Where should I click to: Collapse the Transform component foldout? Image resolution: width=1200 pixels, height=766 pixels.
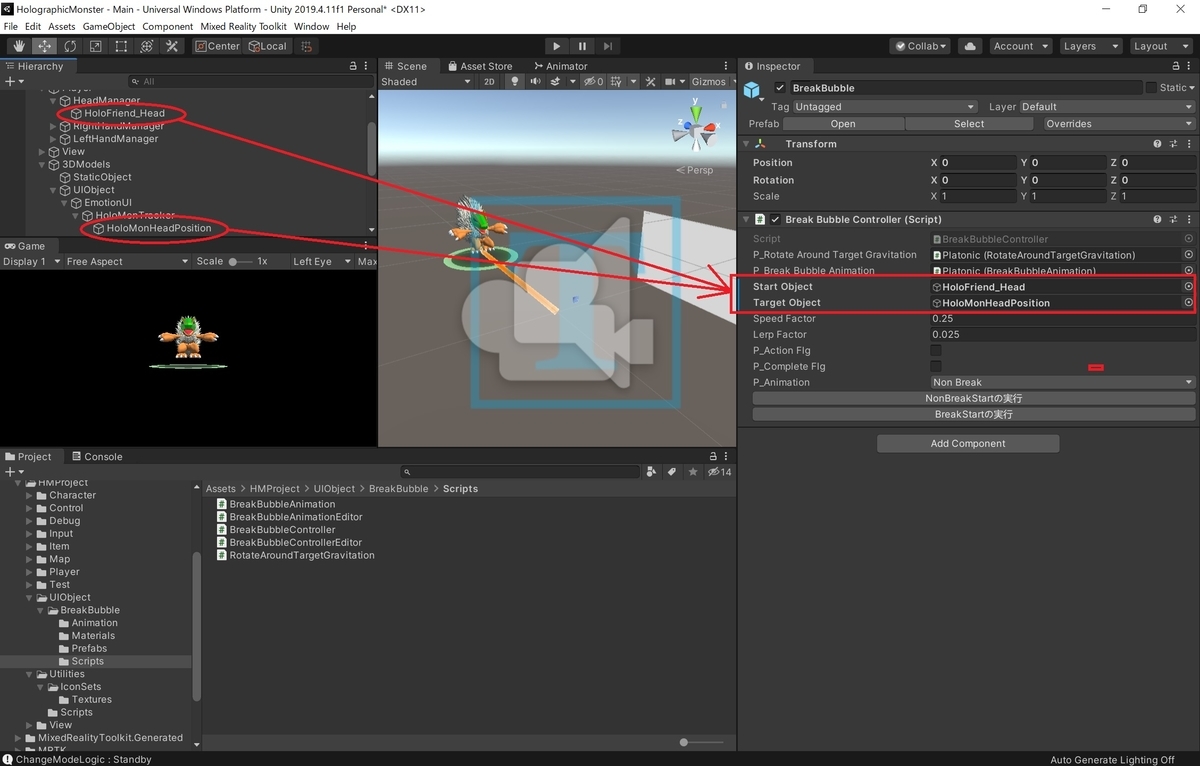click(x=746, y=144)
